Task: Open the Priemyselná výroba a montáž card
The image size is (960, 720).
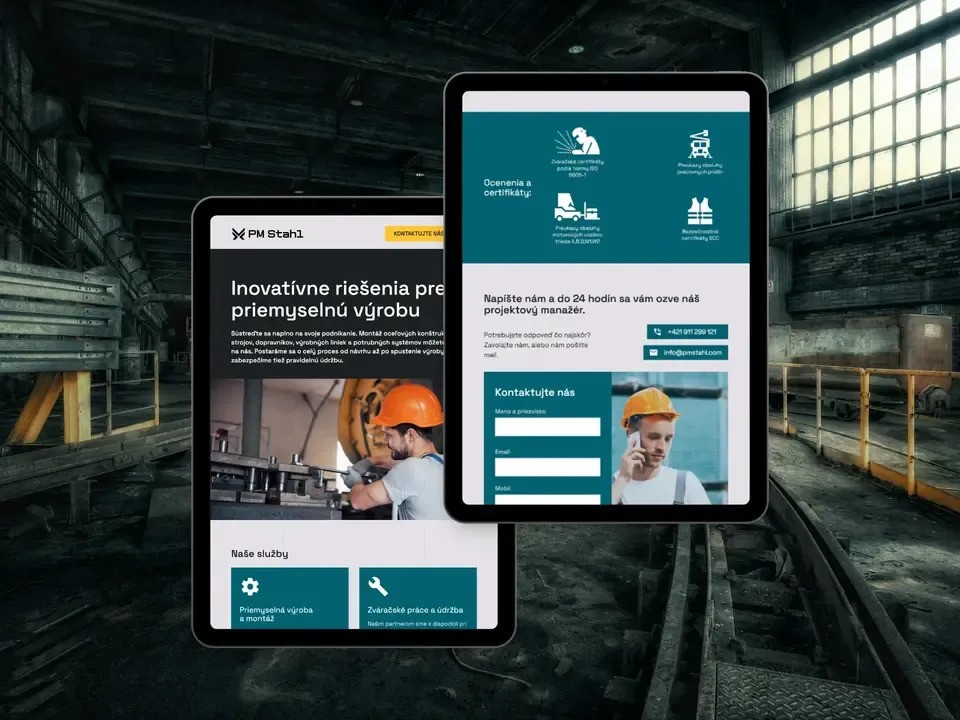Action: tap(290, 598)
